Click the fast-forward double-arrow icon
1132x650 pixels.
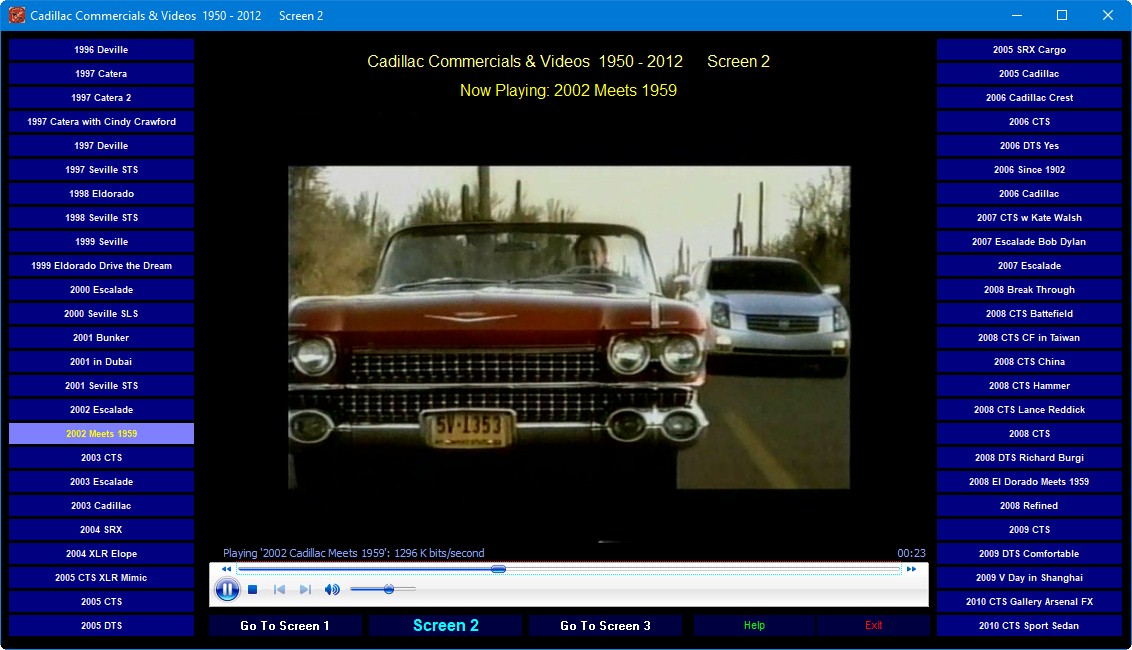click(911, 568)
